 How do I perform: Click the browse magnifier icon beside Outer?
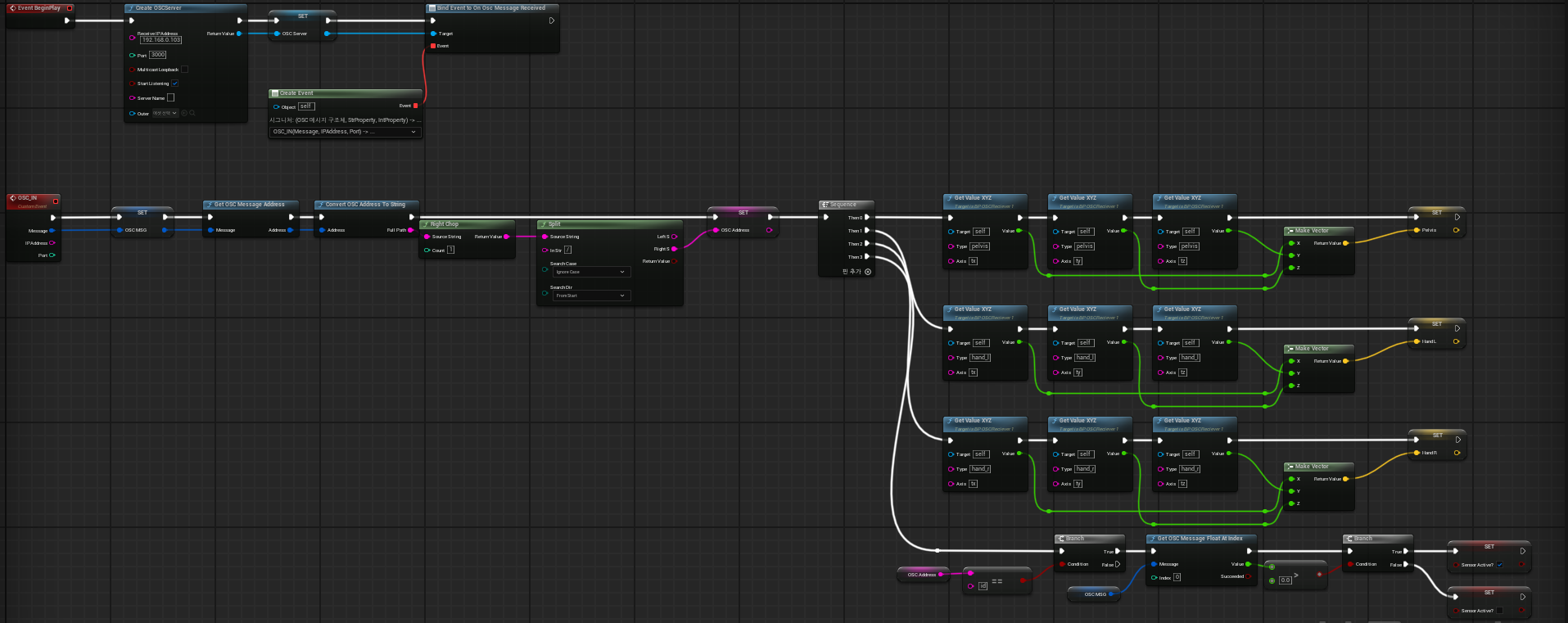(x=192, y=113)
